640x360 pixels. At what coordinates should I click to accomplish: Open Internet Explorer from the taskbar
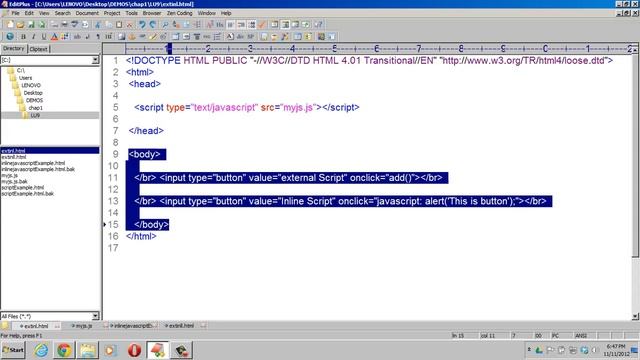pyautogui.click(x=41, y=350)
